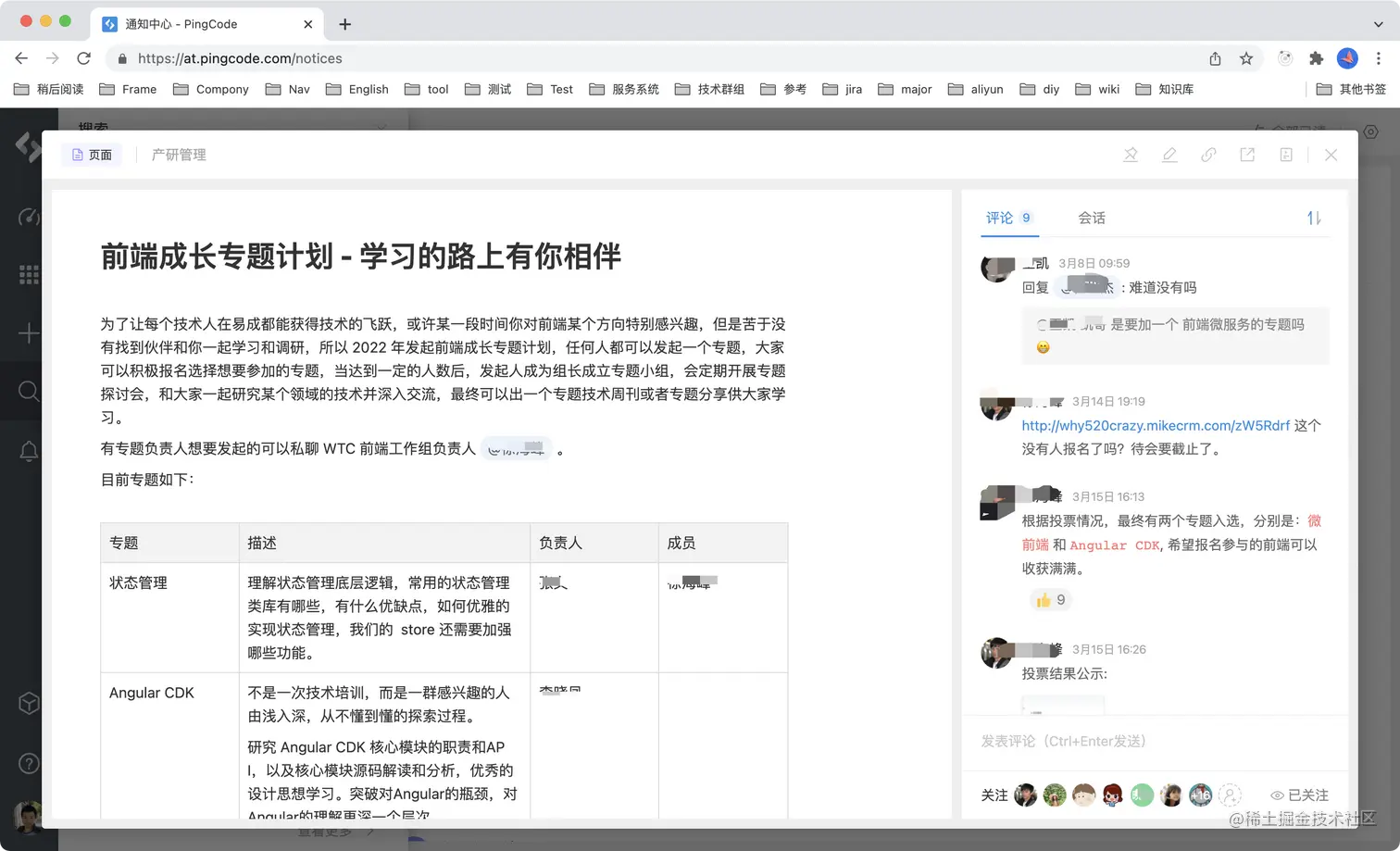The width and height of the screenshot is (1400, 851).
Task: Open the mikecrm.com link in the comment
Action: (x=1156, y=425)
